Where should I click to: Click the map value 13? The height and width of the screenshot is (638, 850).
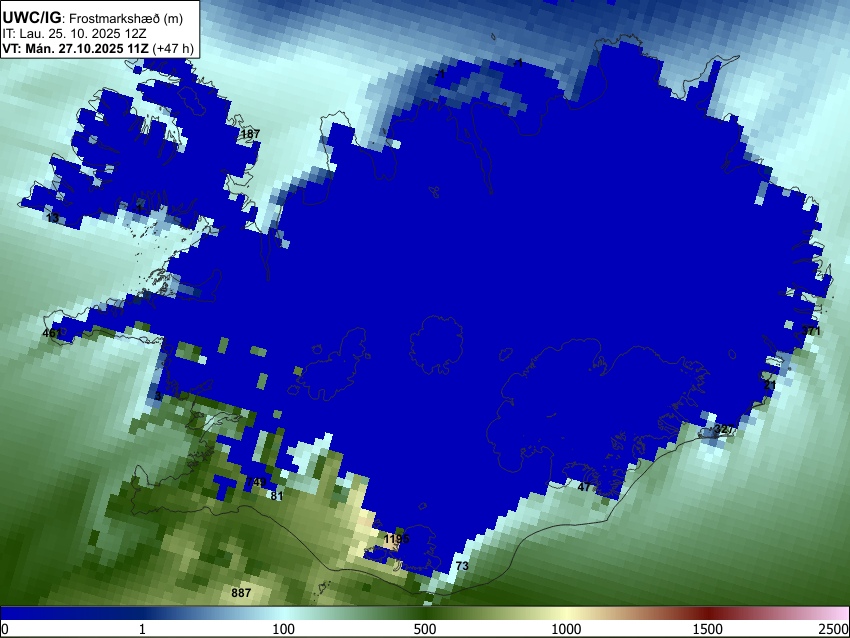53,218
